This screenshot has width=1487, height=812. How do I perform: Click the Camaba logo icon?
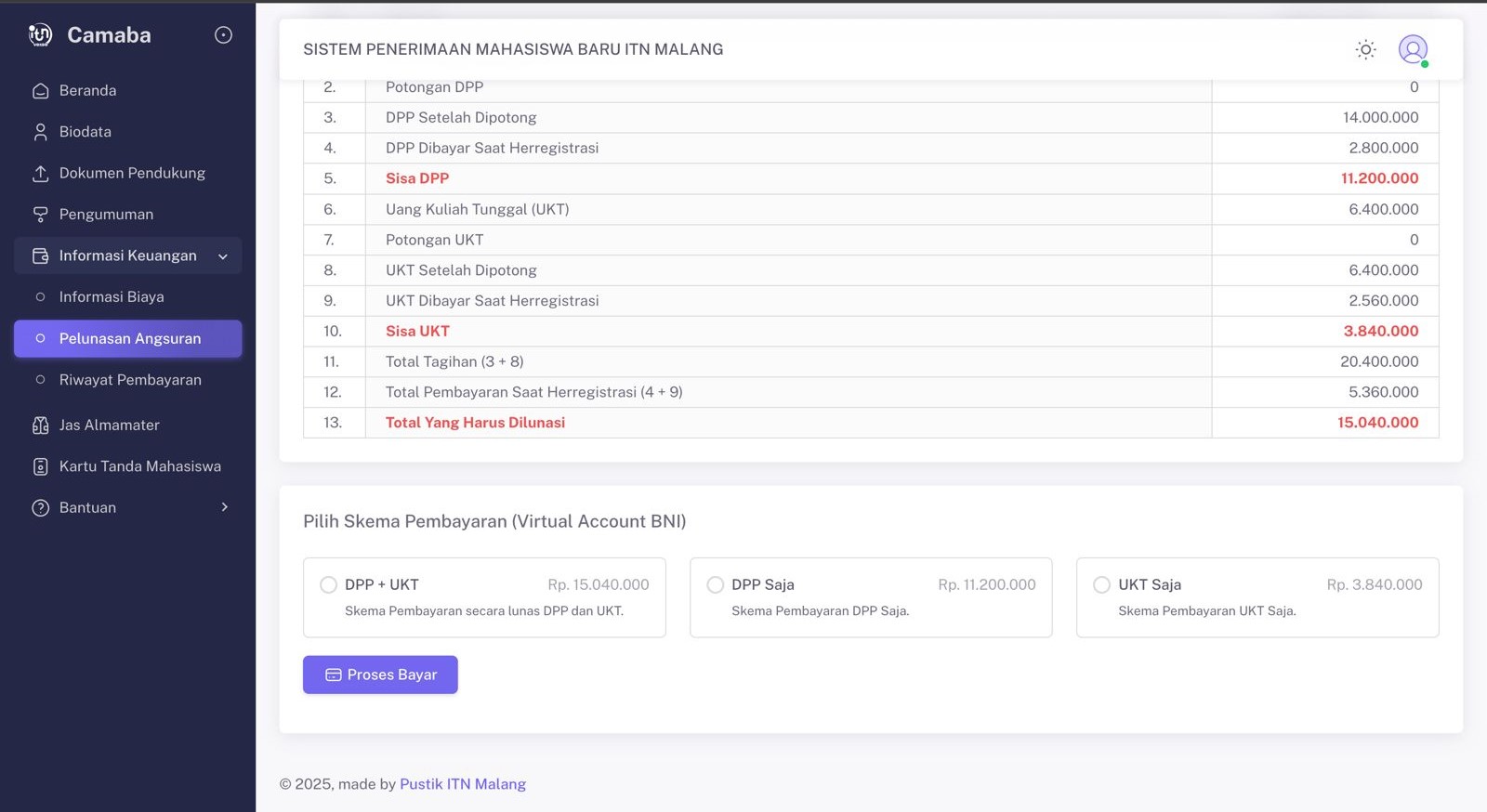[40, 35]
